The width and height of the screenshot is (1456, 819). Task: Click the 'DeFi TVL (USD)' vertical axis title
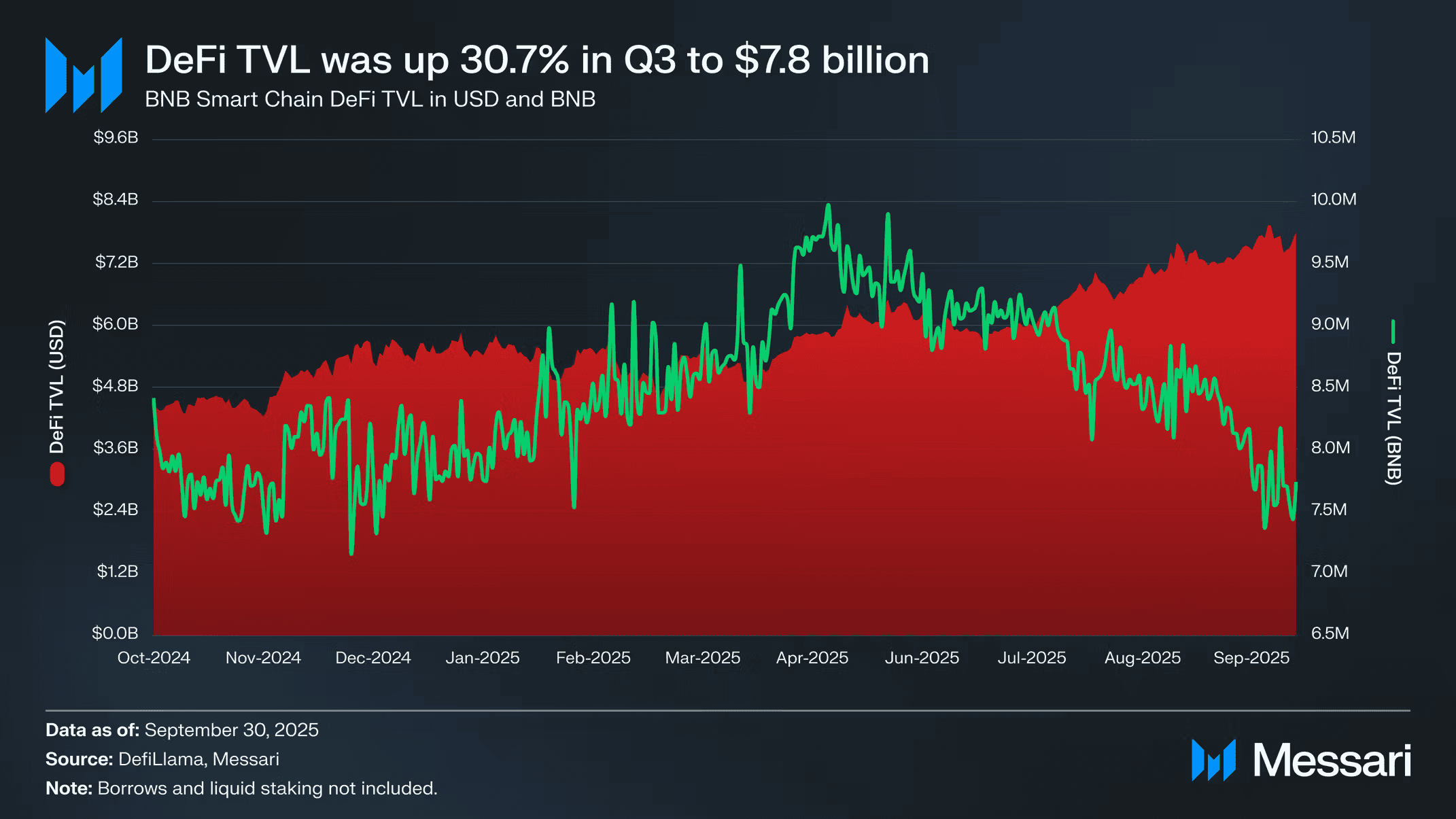(57, 386)
